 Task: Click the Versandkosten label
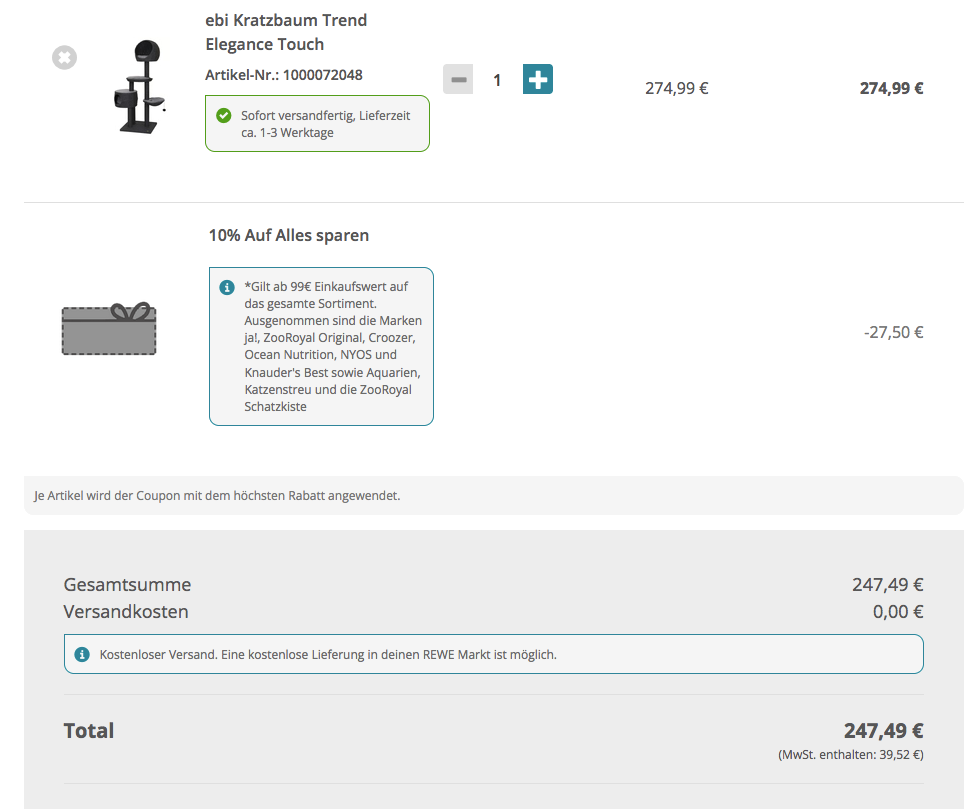[x=126, y=612]
